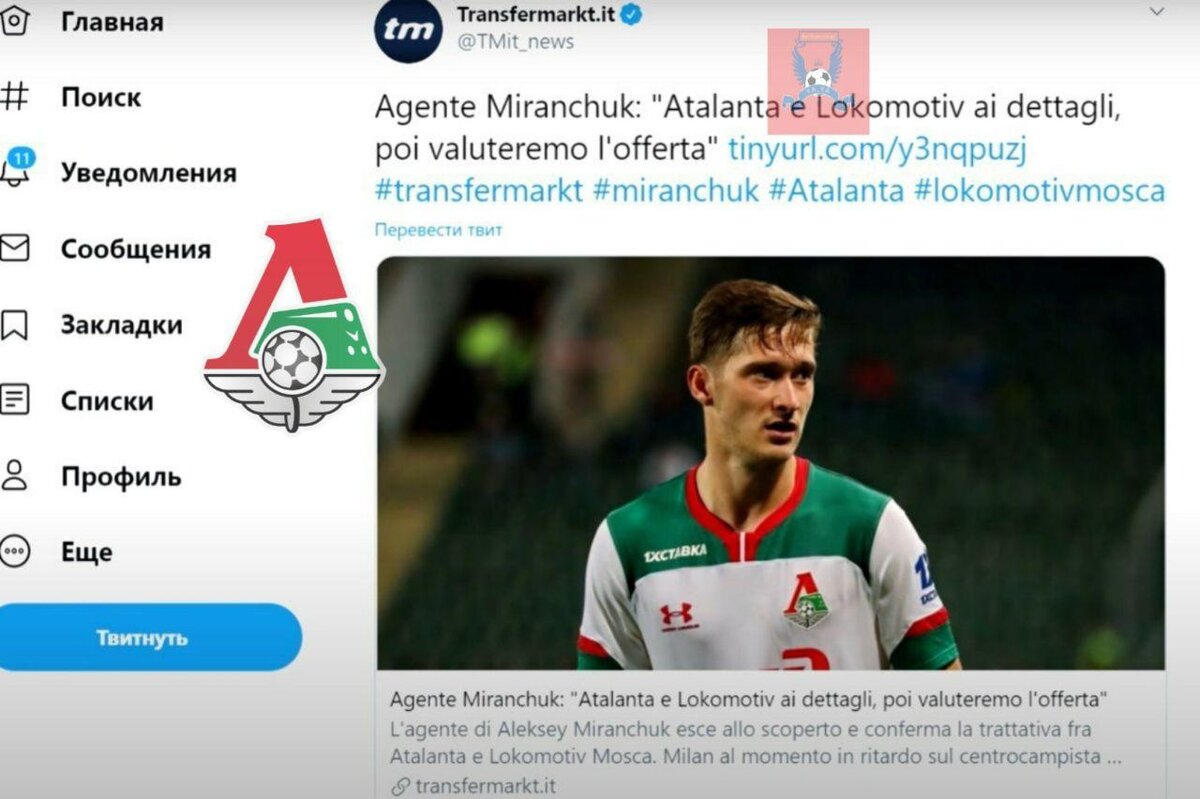Viewport: 1200px width, 799px height.
Task: Click the #lokomotivmosca hashtag
Action: [x=1040, y=189]
